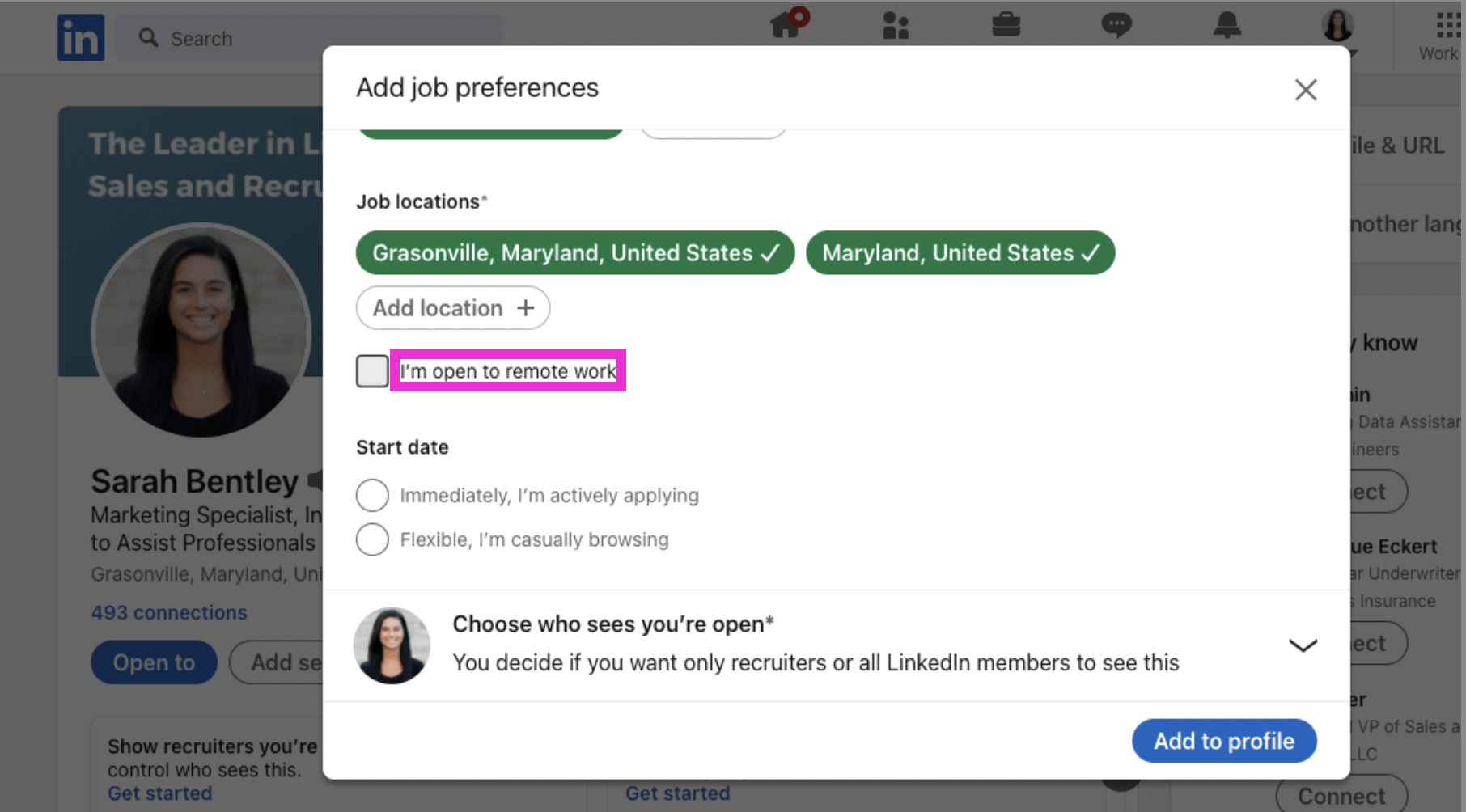This screenshot has height=812, width=1466.
Task: Open the 493 connections link
Action: (x=168, y=612)
